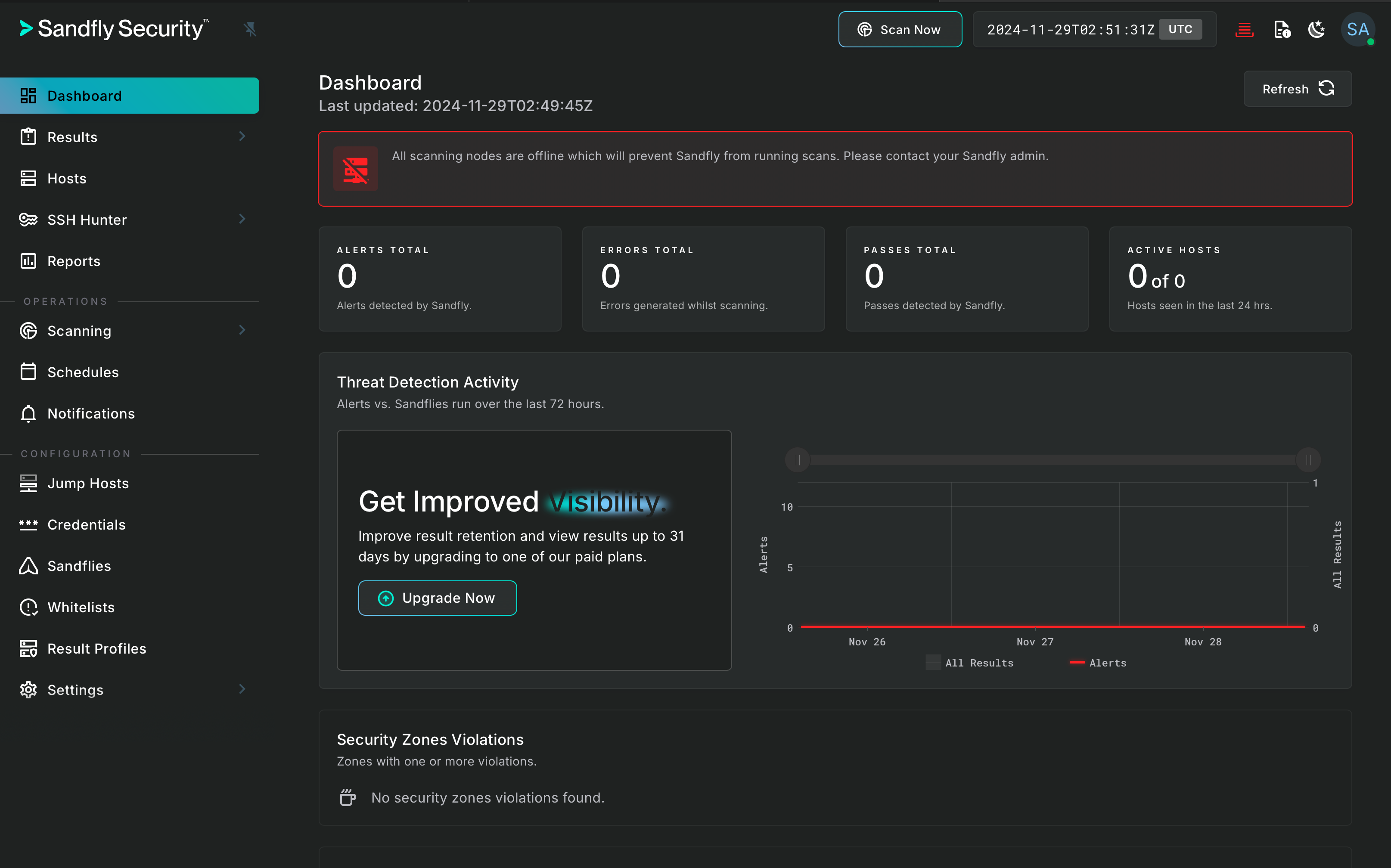Toggle dark mode moon icon
This screenshot has height=868, width=1391.
(1316, 29)
